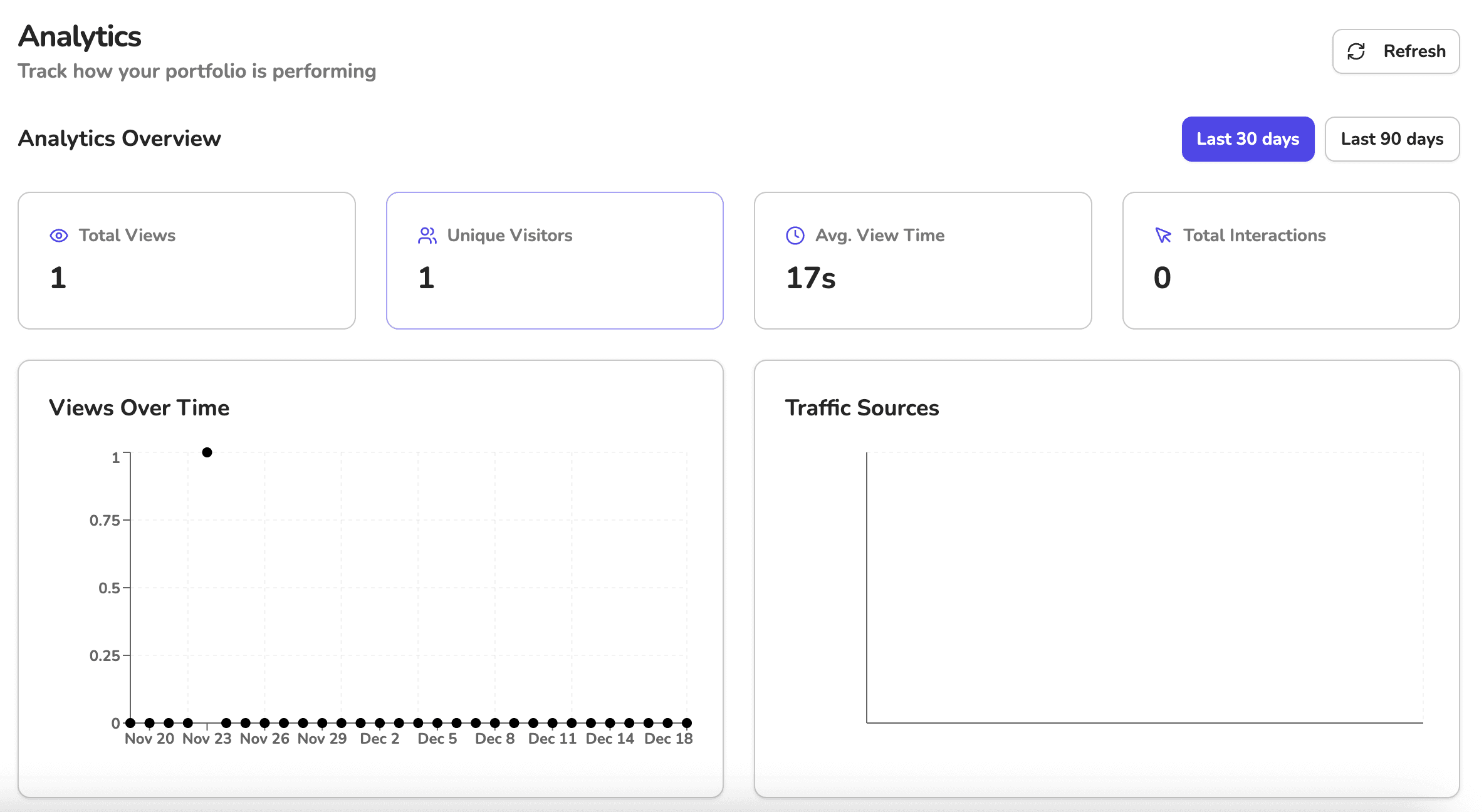The height and width of the screenshot is (812, 1484).
Task: Click the clock icon on Avg. View Time card
Action: (x=794, y=236)
